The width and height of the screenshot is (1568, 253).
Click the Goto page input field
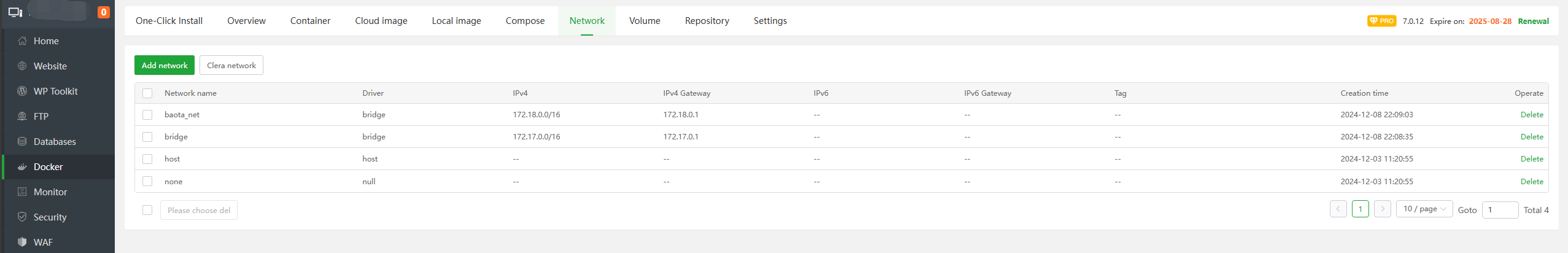point(1499,210)
